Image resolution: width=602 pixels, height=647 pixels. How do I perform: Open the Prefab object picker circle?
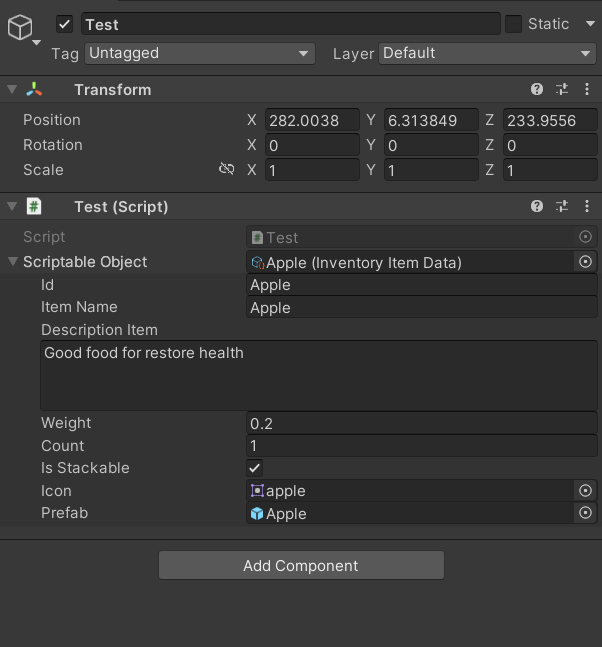coord(585,513)
